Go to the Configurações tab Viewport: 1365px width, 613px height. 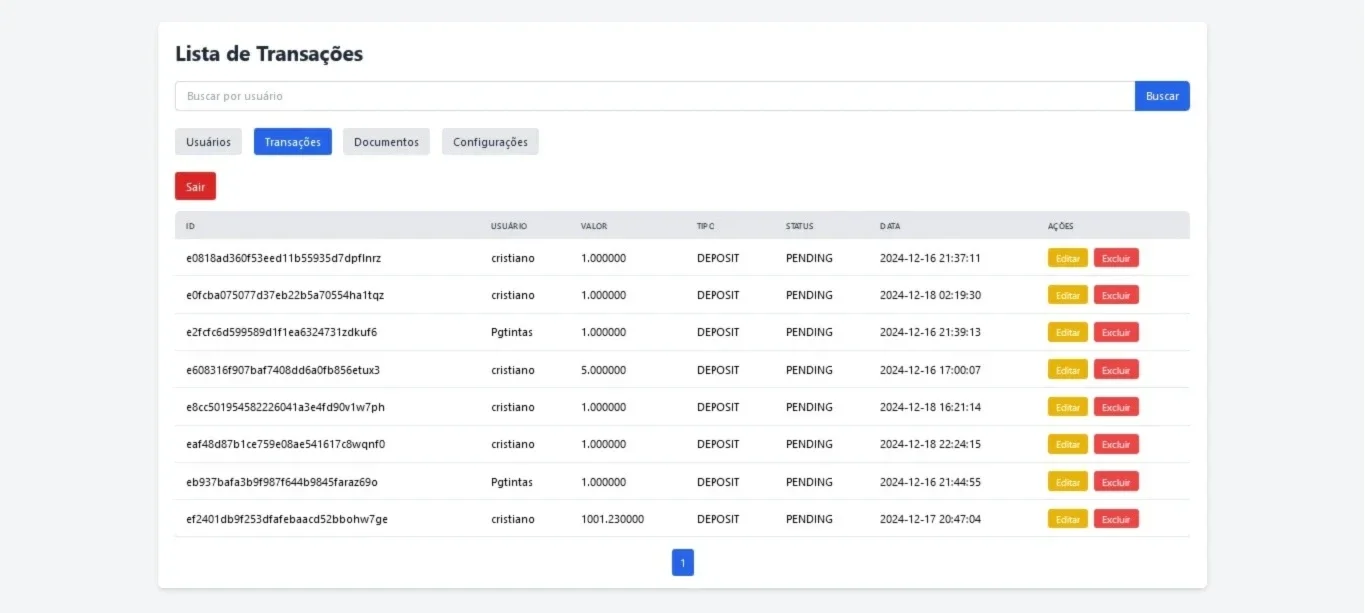[490, 142]
